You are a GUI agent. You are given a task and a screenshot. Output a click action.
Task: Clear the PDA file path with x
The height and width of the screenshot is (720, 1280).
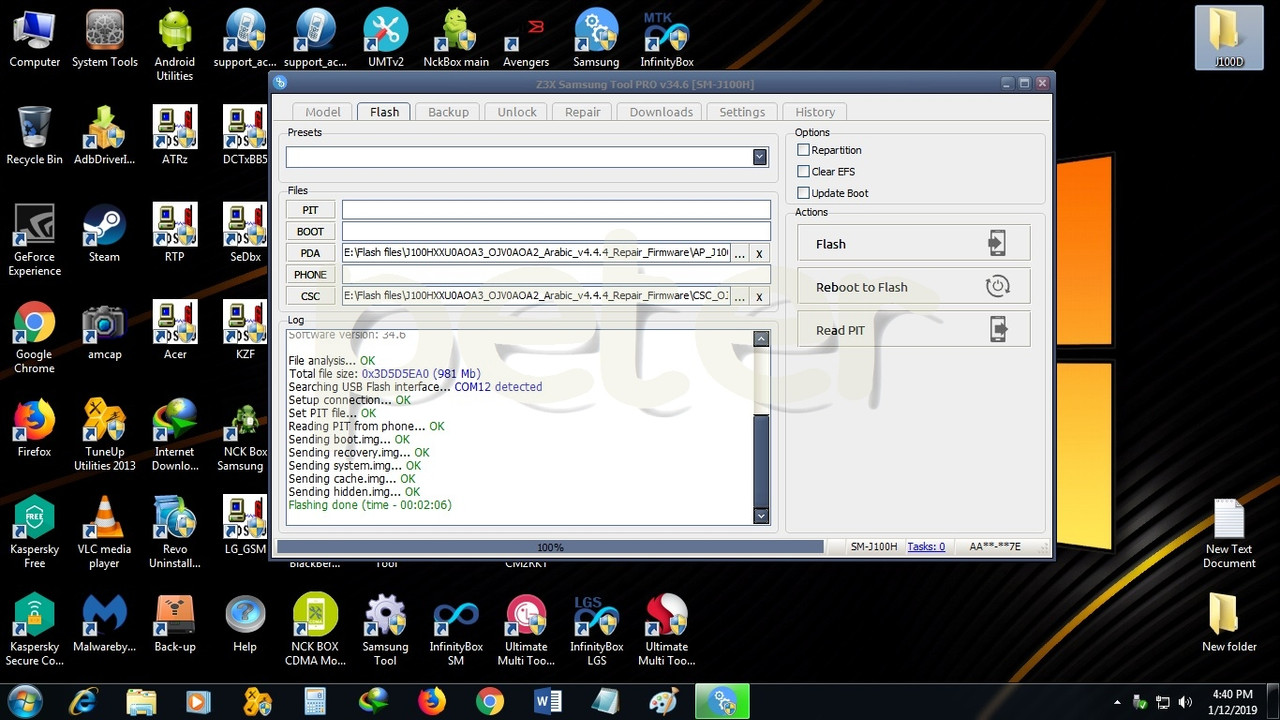pos(760,254)
